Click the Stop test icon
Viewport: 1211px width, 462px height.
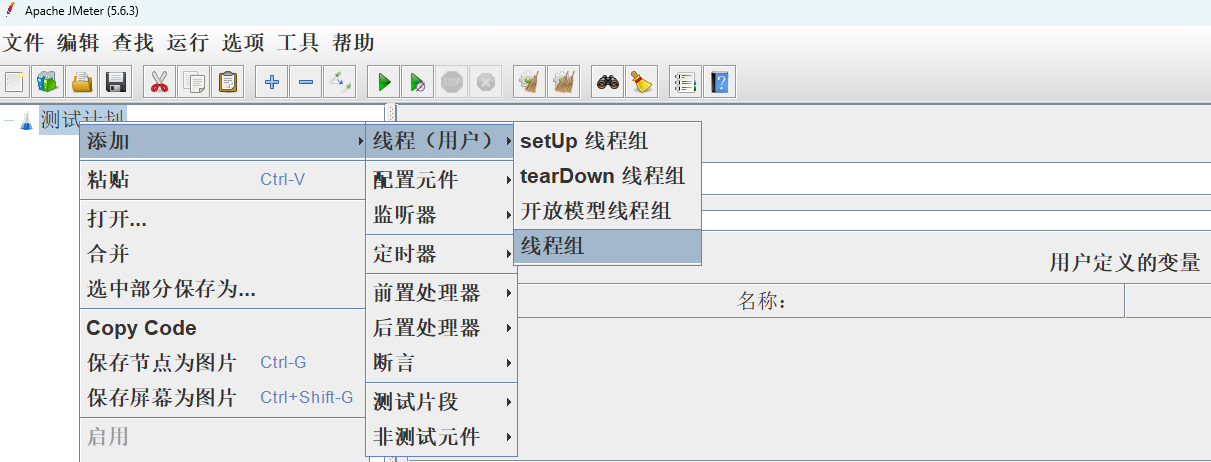[x=452, y=82]
